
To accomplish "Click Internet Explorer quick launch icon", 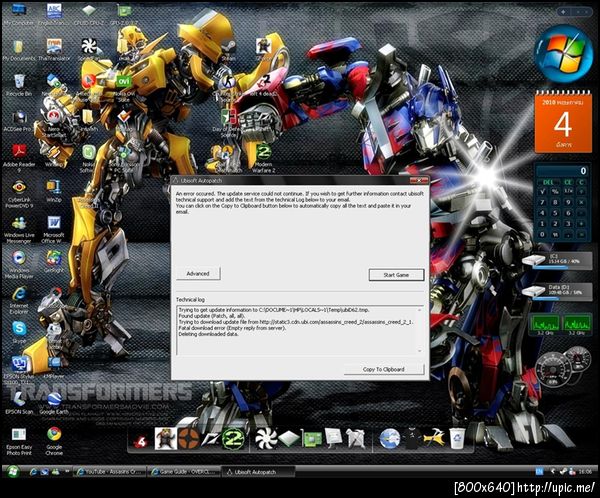I will pyautogui.click(x=34, y=472).
